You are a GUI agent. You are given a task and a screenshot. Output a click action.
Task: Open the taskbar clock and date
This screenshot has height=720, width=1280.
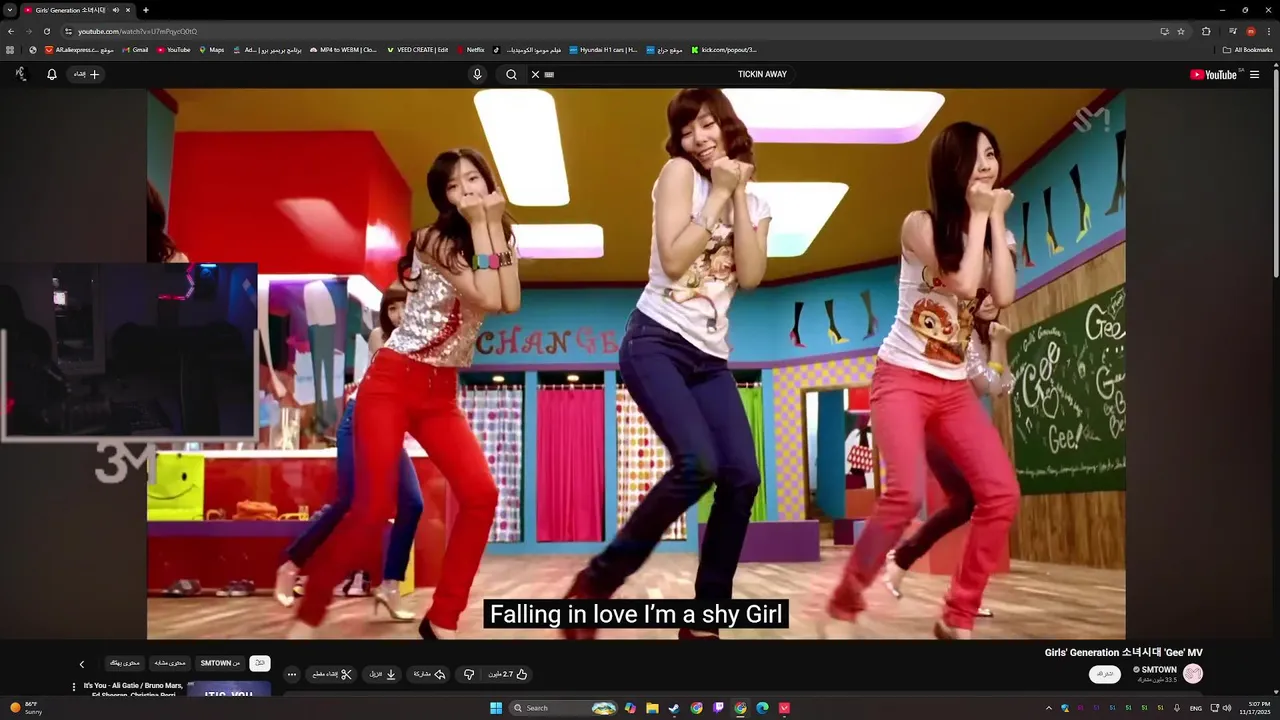tap(1253, 708)
